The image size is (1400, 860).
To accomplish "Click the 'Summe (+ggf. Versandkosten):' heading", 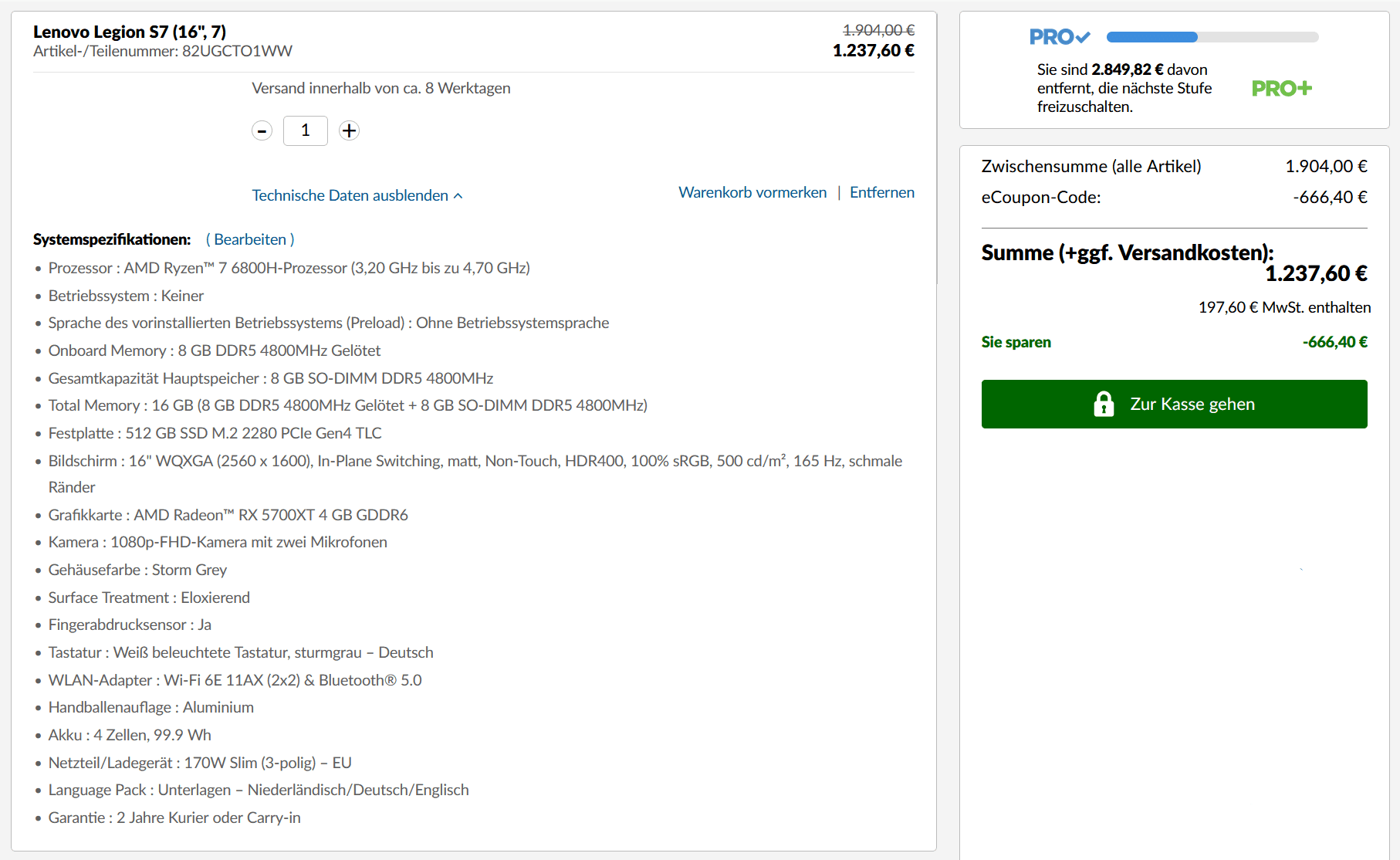I will click(x=1128, y=252).
